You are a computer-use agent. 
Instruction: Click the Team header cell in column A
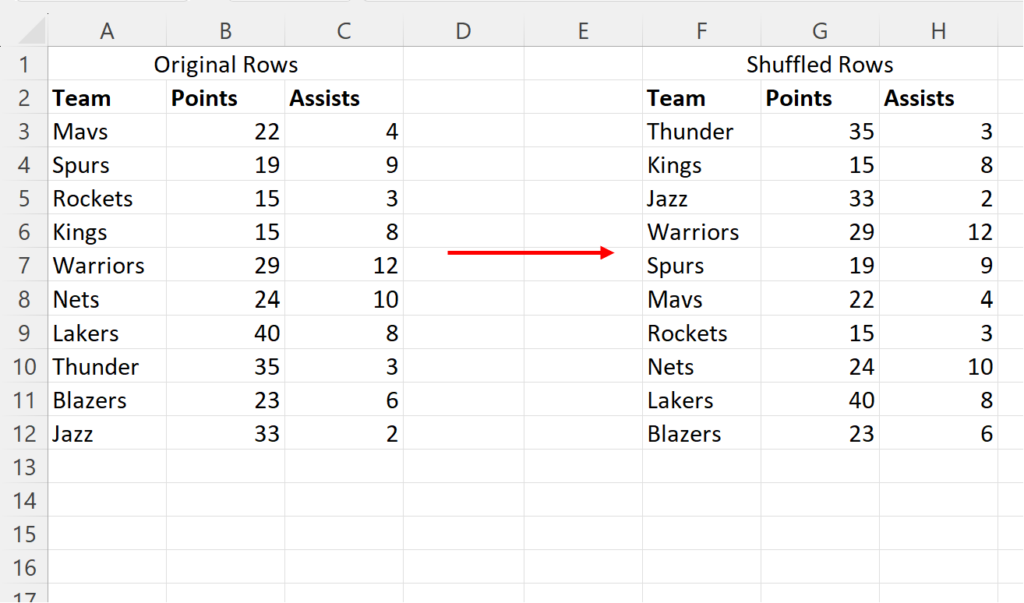[x=107, y=97]
